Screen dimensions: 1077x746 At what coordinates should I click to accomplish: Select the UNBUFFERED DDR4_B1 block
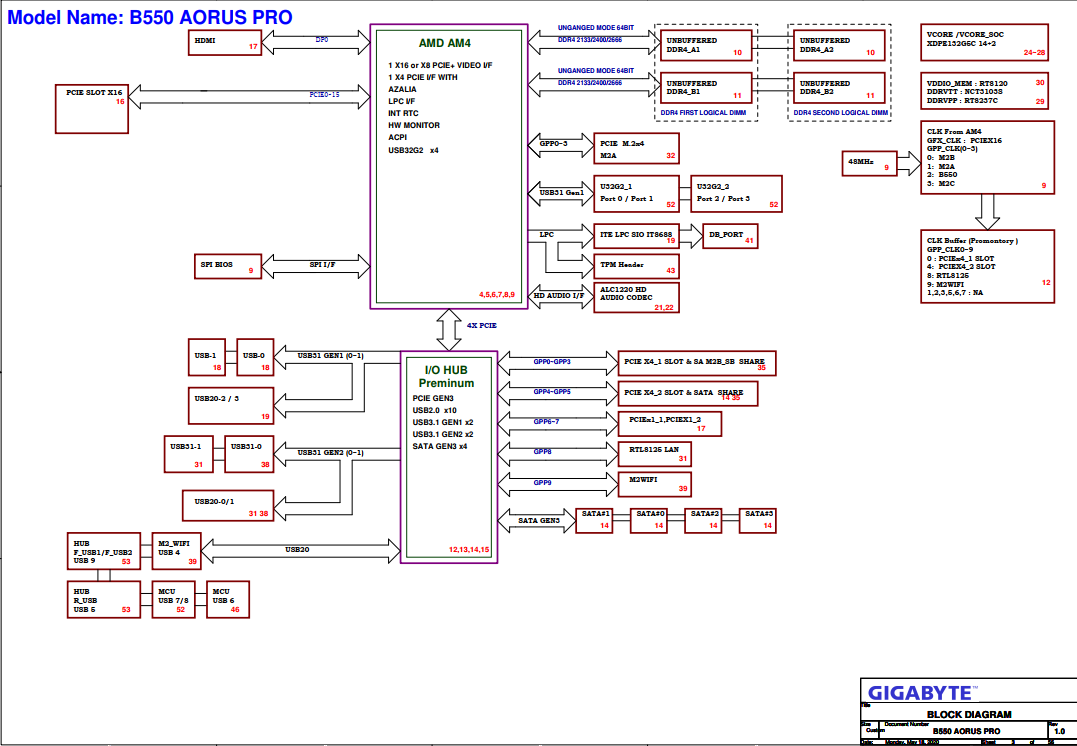coord(706,88)
